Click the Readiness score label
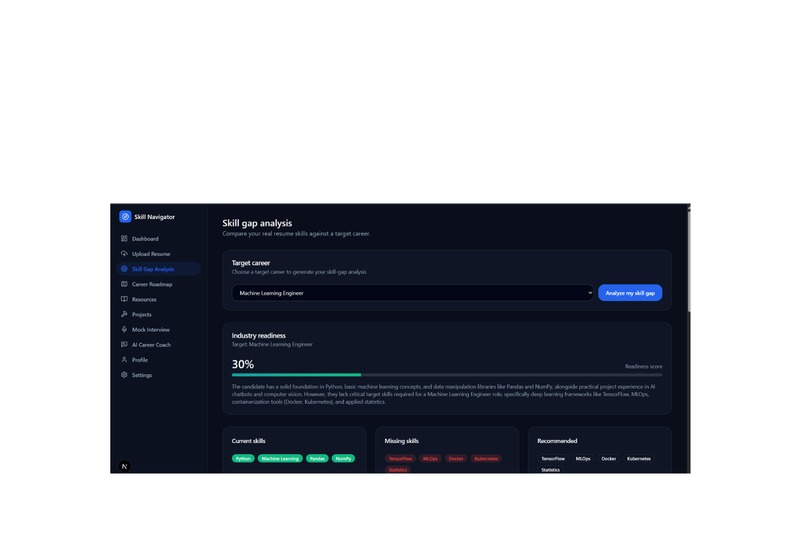 coord(644,366)
